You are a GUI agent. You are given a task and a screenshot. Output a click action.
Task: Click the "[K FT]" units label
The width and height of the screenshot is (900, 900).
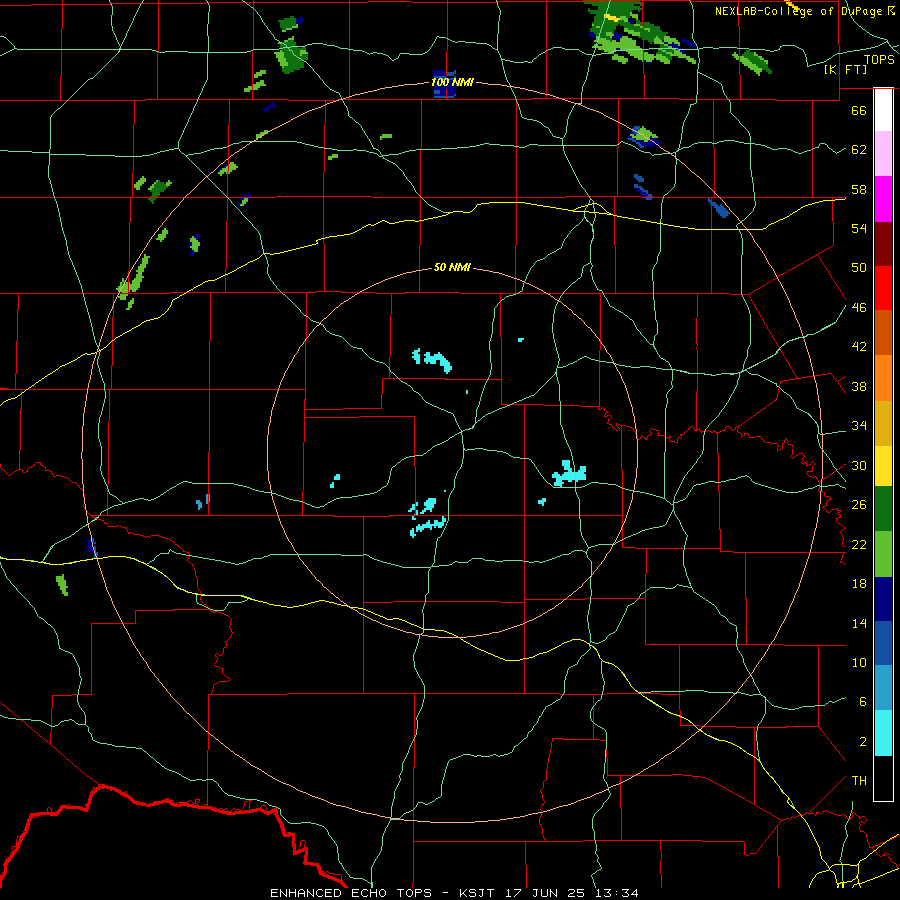[x=846, y=70]
